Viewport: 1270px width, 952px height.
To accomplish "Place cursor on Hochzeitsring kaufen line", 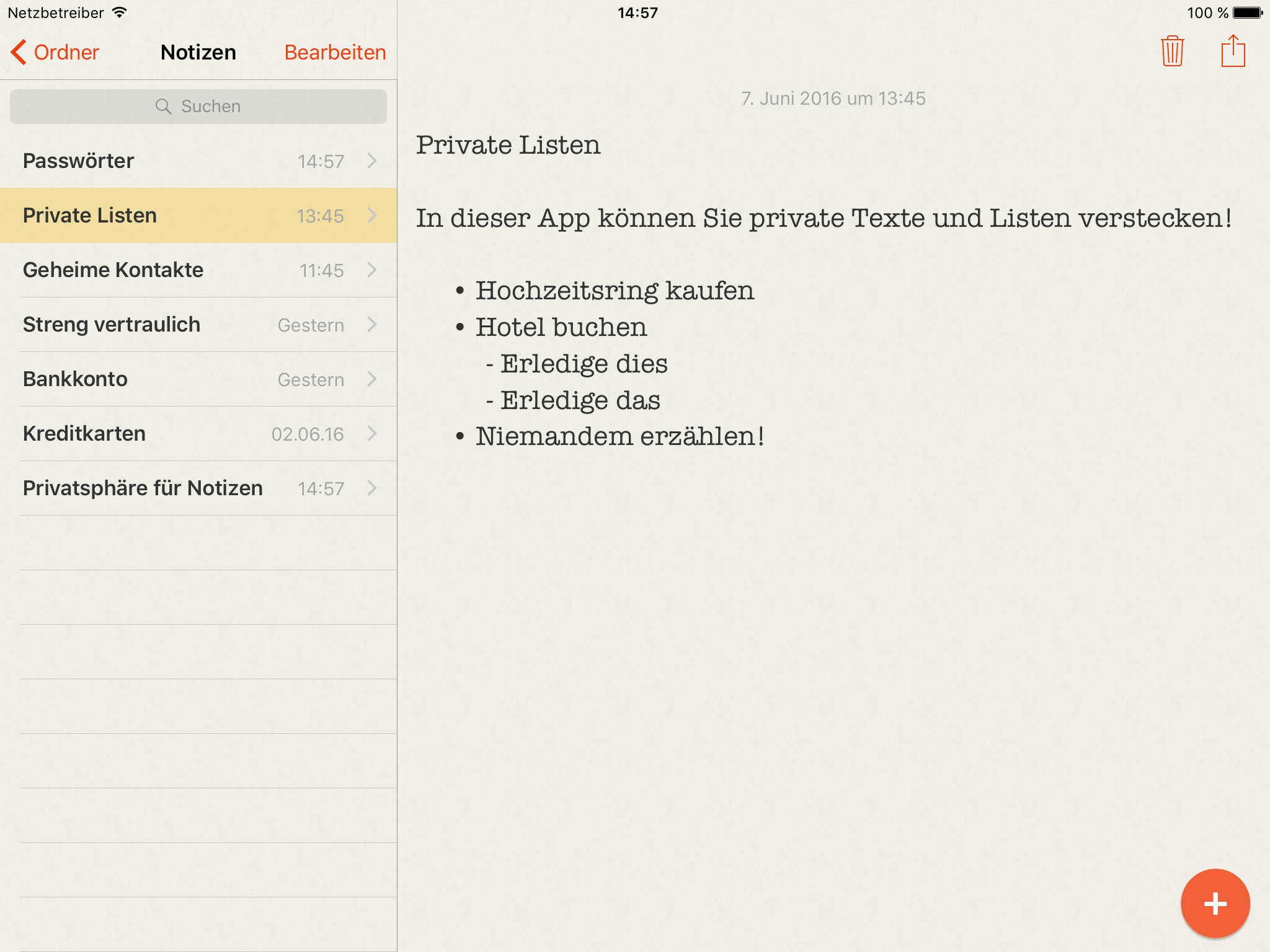I will click(x=614, y=291).
